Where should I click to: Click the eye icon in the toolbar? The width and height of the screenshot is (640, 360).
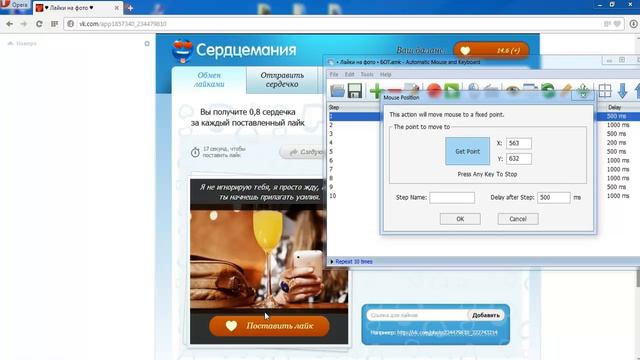pos(512,90)
